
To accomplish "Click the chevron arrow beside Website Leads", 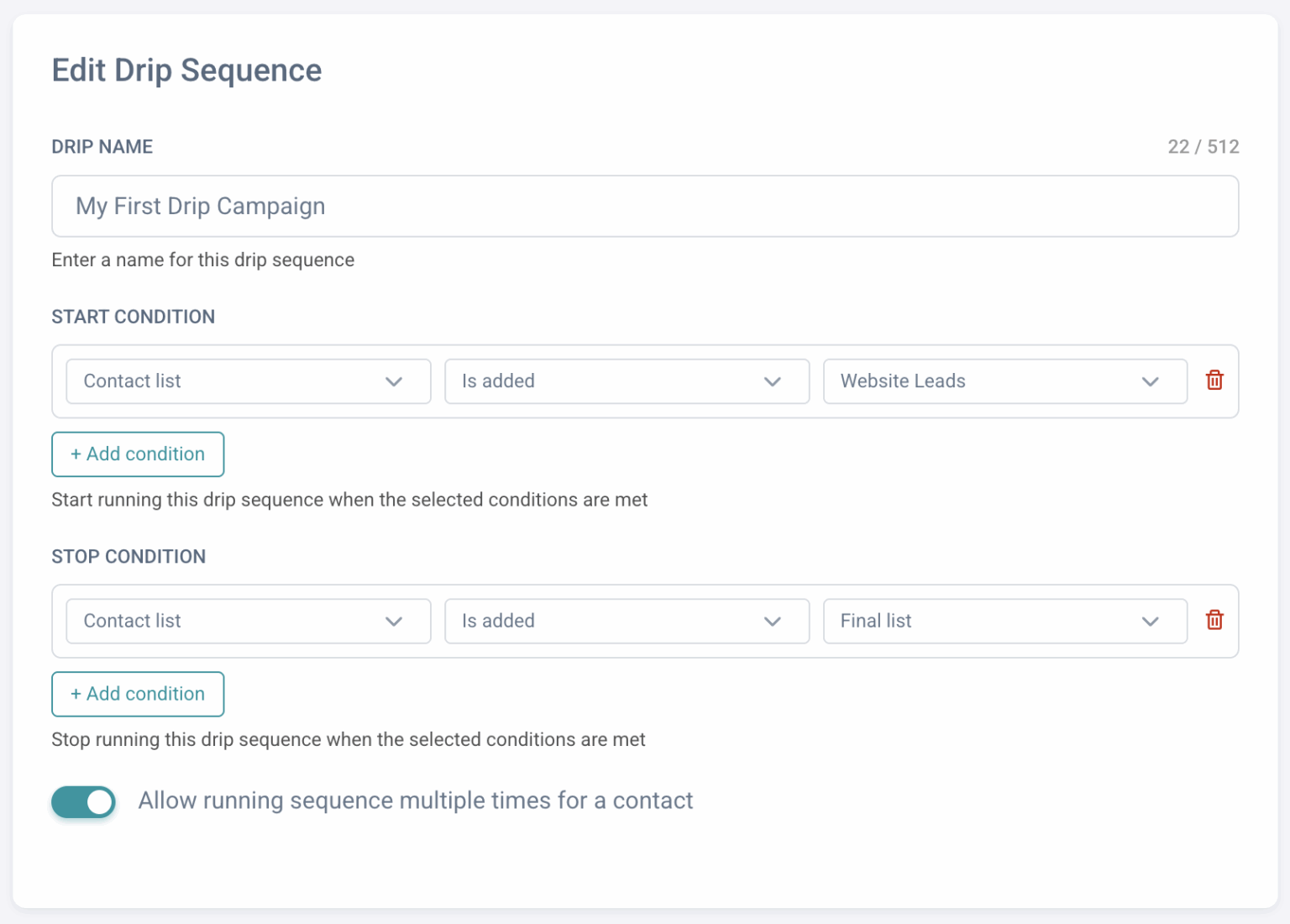I will 1150,381.
